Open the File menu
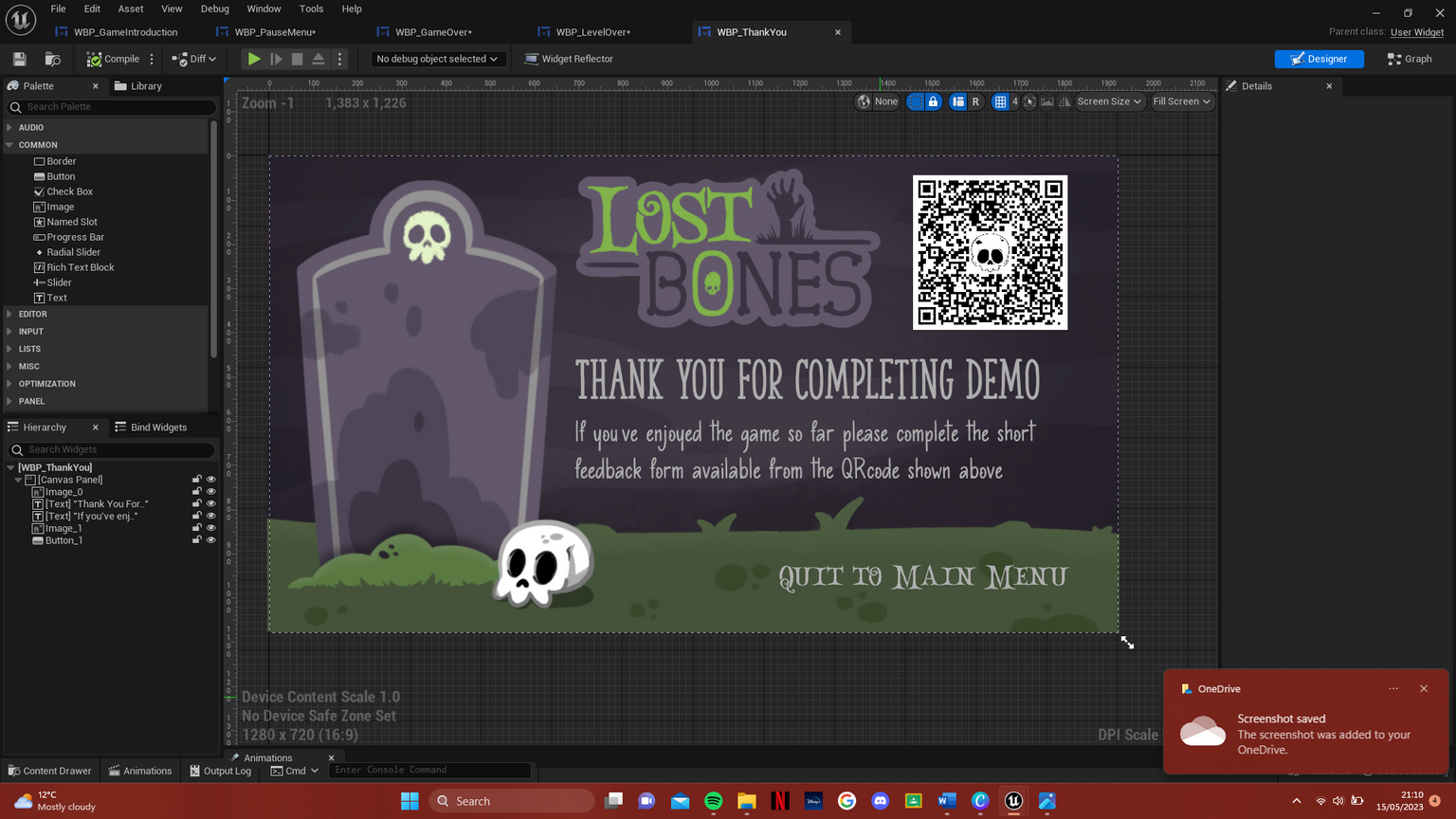1456x819 pixels. pos(58,9)
